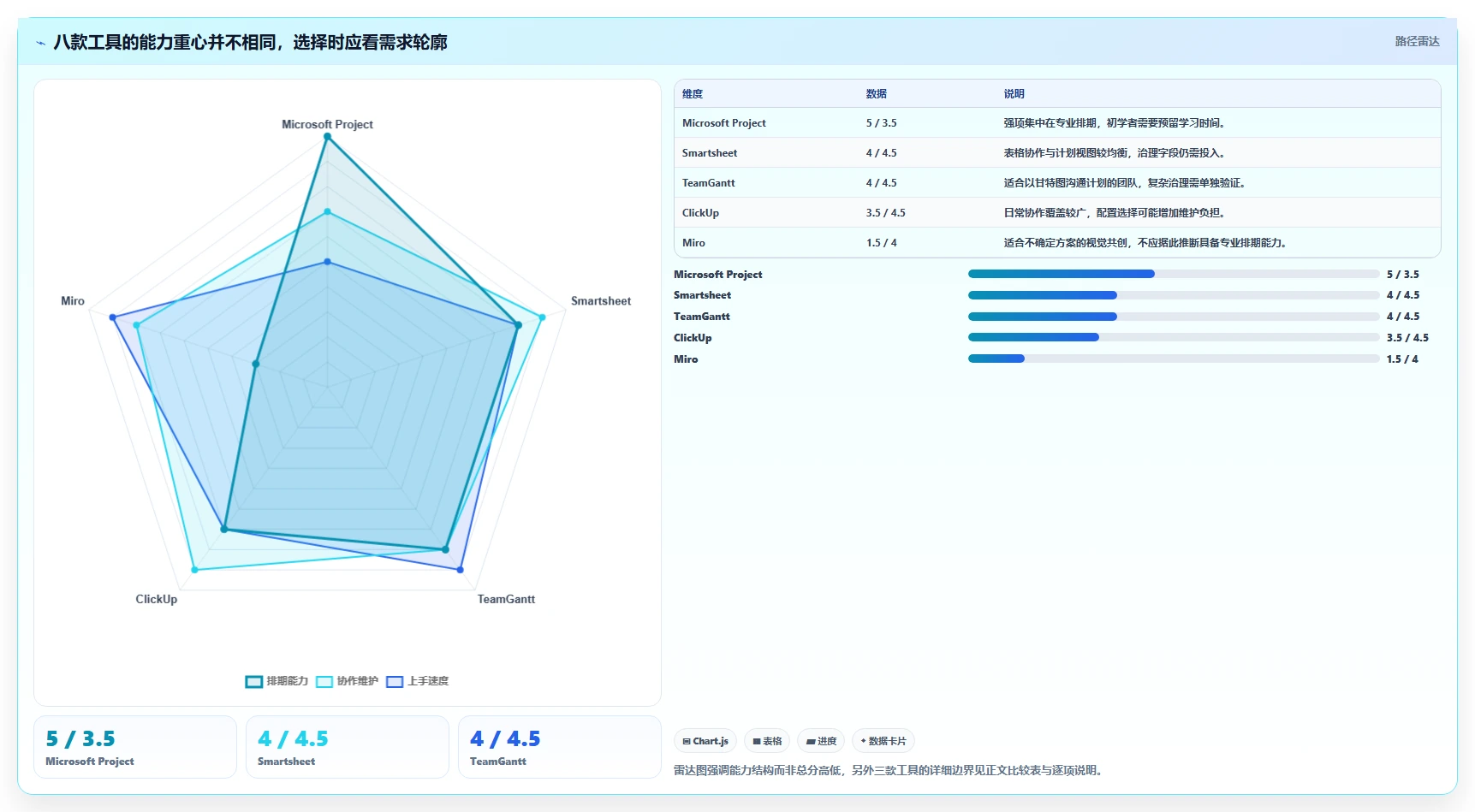Click the 排期能力 point at Microsoft Project vertex
The image size is (1475, 812).
(327, 136)
